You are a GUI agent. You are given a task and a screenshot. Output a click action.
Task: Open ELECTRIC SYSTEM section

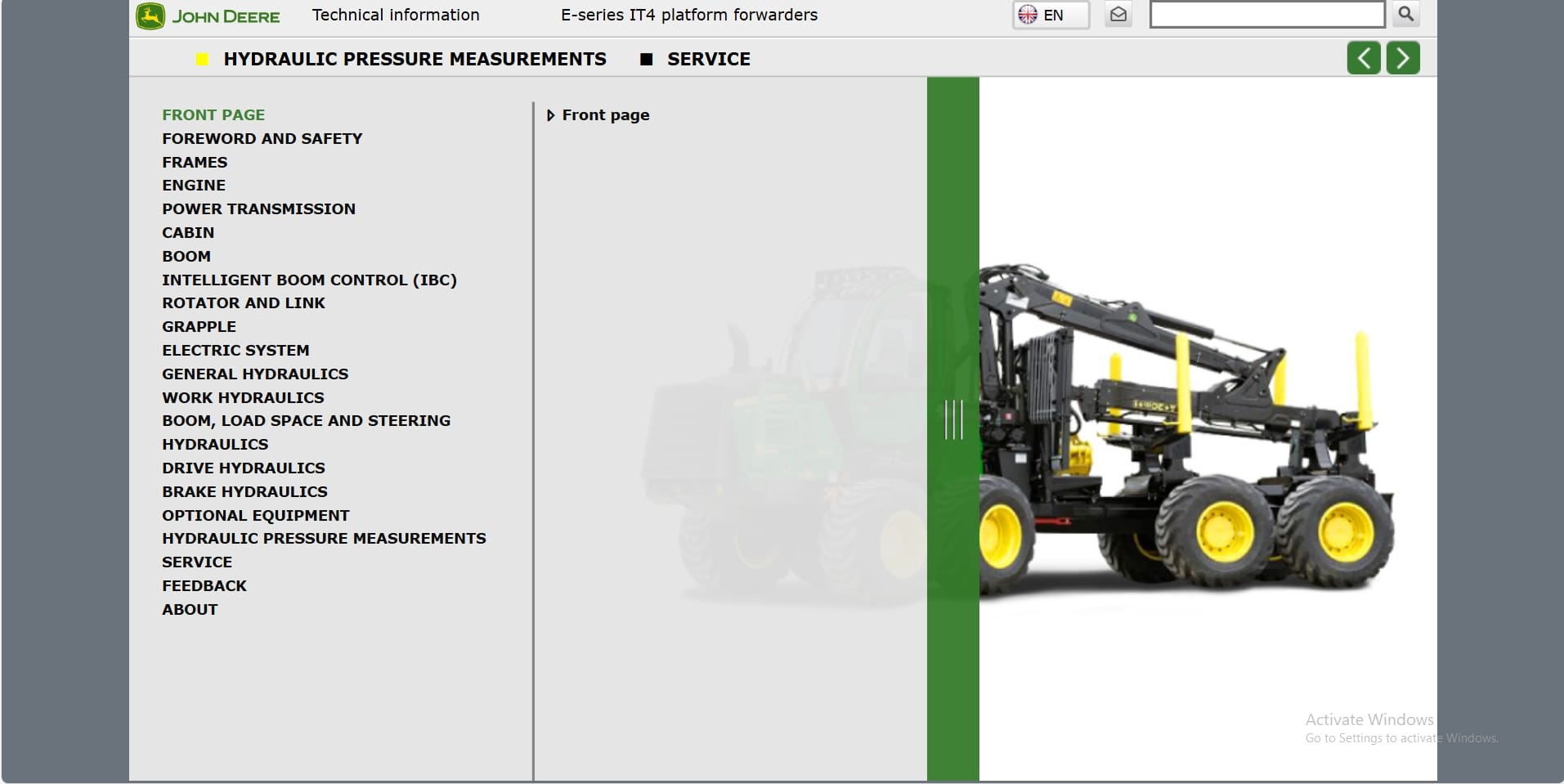click(x=235, y=351)
